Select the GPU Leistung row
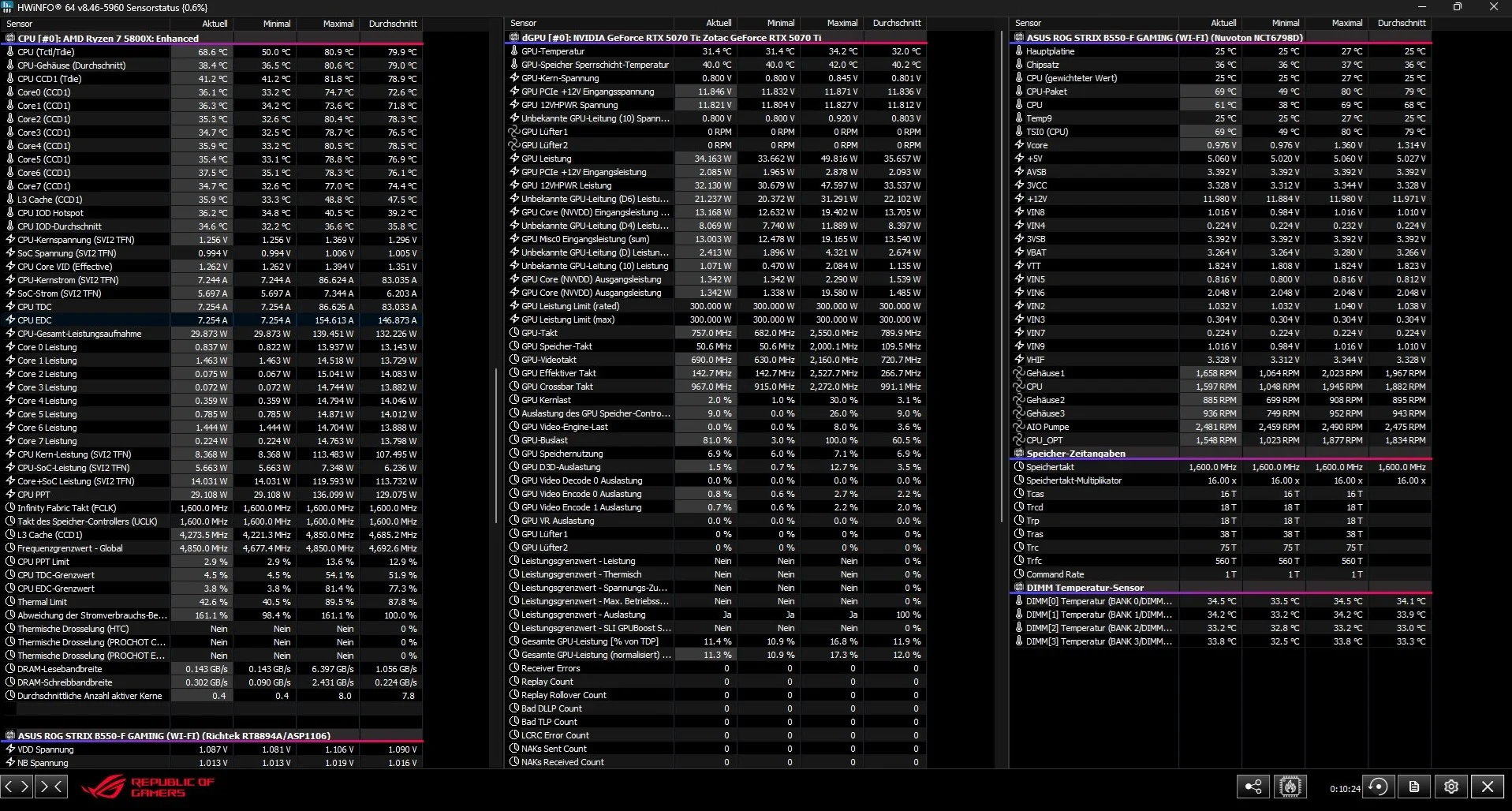Viewport: 1512px width, 811px height. click(716, 159)
